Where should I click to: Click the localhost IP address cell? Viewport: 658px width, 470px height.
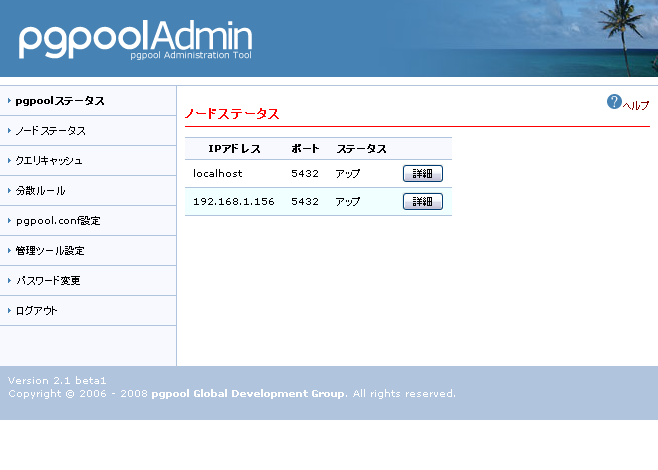[217, 174]
